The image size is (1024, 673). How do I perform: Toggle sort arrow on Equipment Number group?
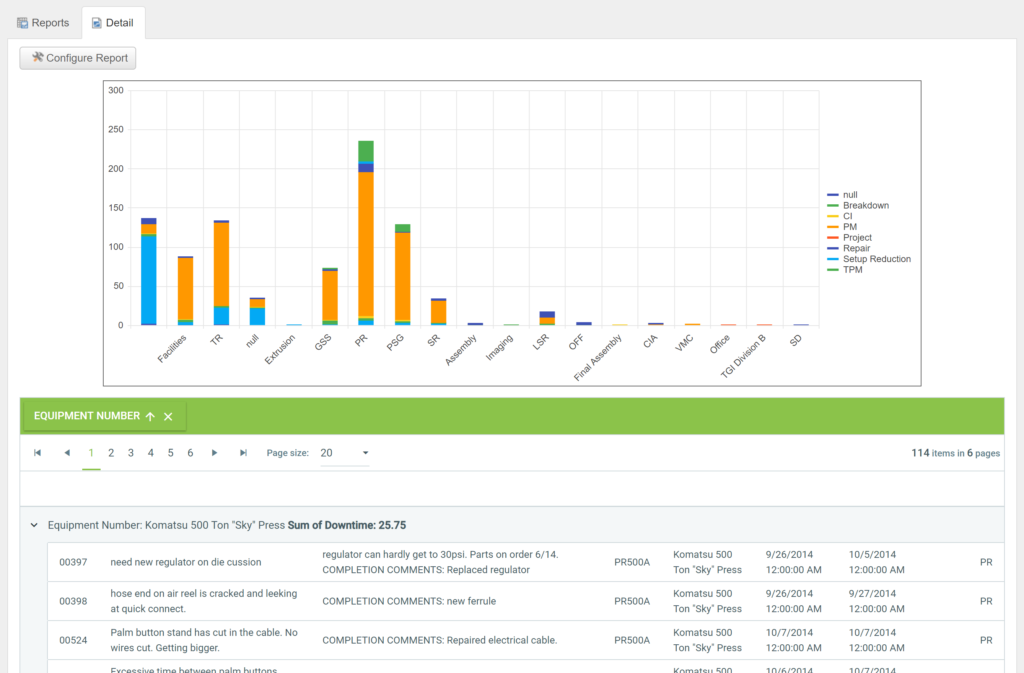tap(150, 416)
